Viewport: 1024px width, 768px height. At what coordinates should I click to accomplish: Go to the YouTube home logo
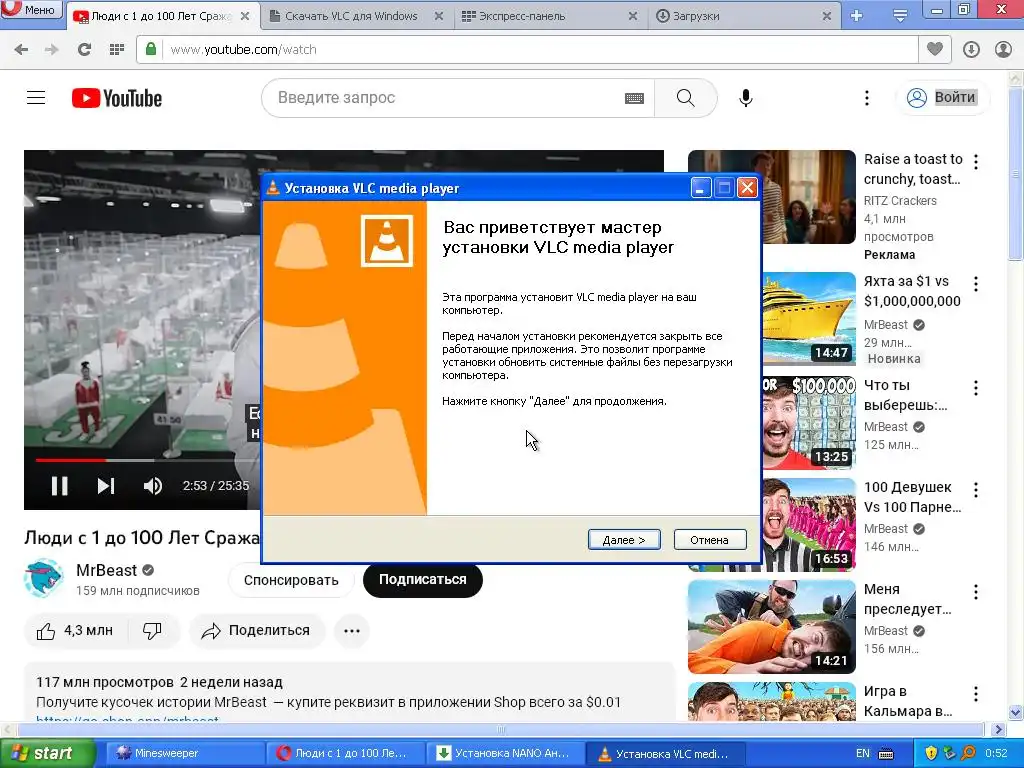[117, 98]
